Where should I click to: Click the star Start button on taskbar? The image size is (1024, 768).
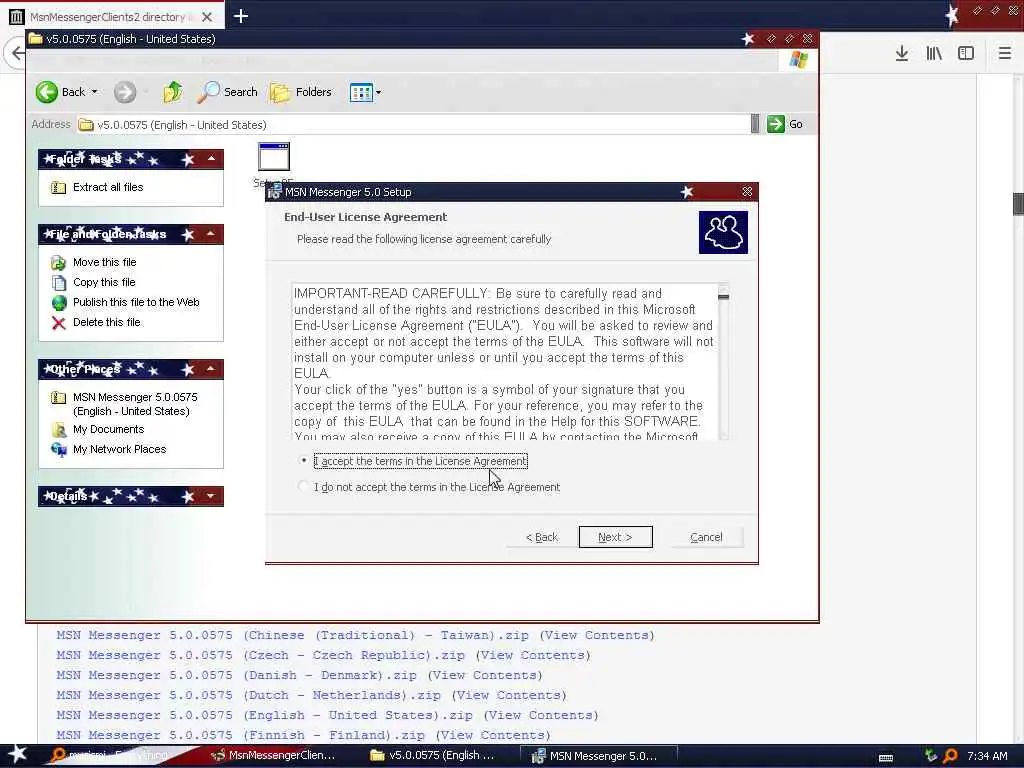[17, 754]
